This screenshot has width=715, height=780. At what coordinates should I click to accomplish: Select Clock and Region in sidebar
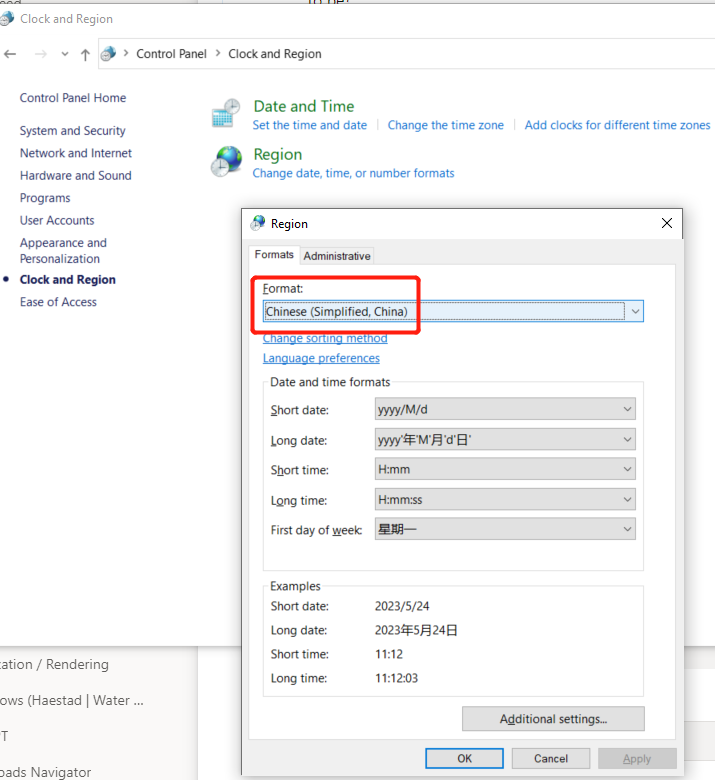pyautogui.click(x=68, y=280)
